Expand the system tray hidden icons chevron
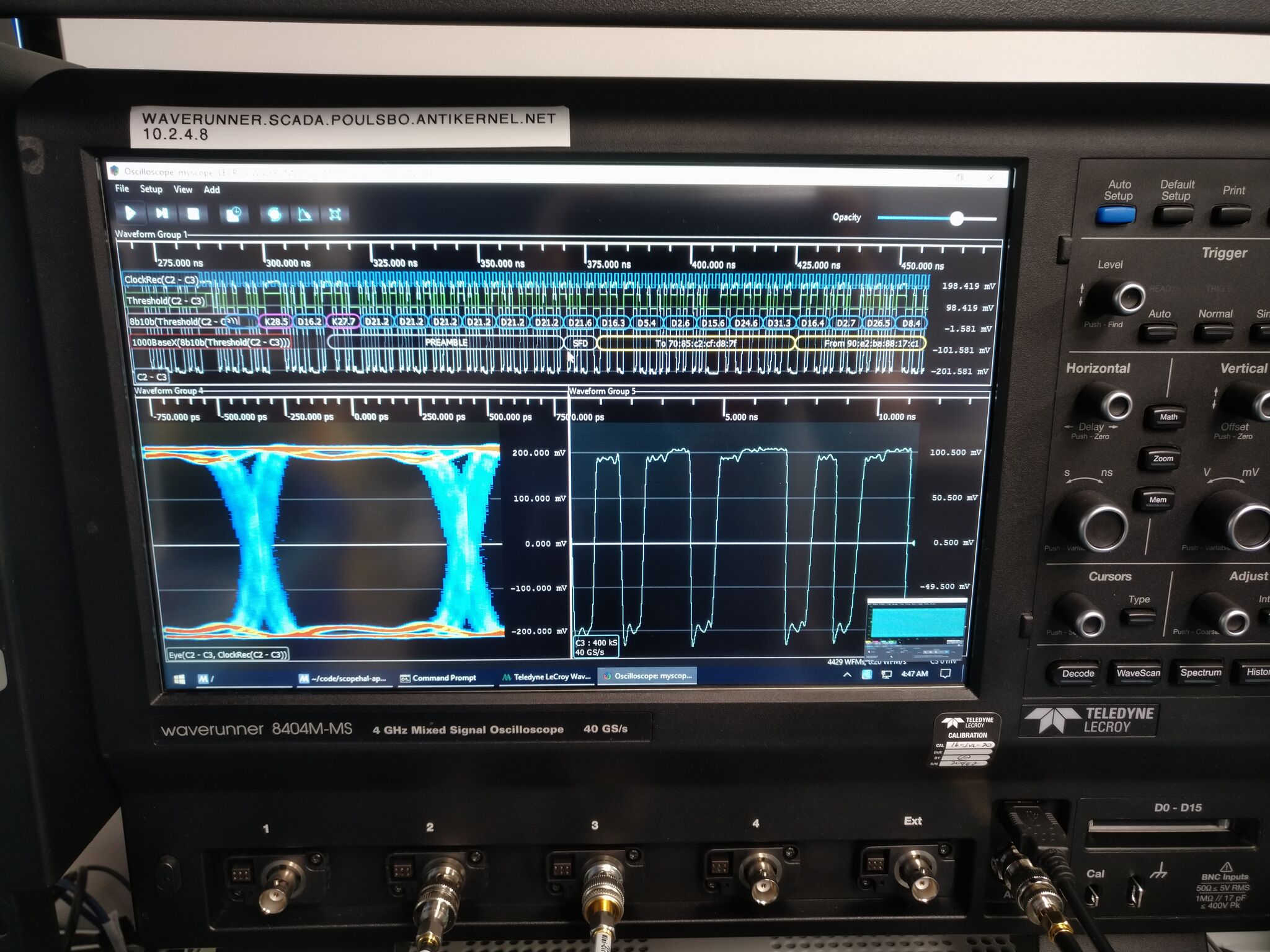 [x=847, y=675]
